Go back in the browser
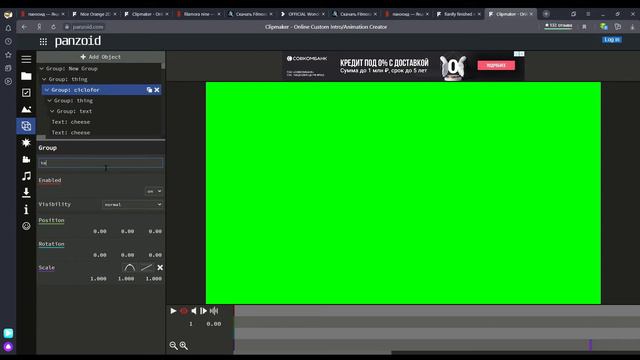Image resolution: width=640 pixels, height=360 pixels. (x=24, y=27)
